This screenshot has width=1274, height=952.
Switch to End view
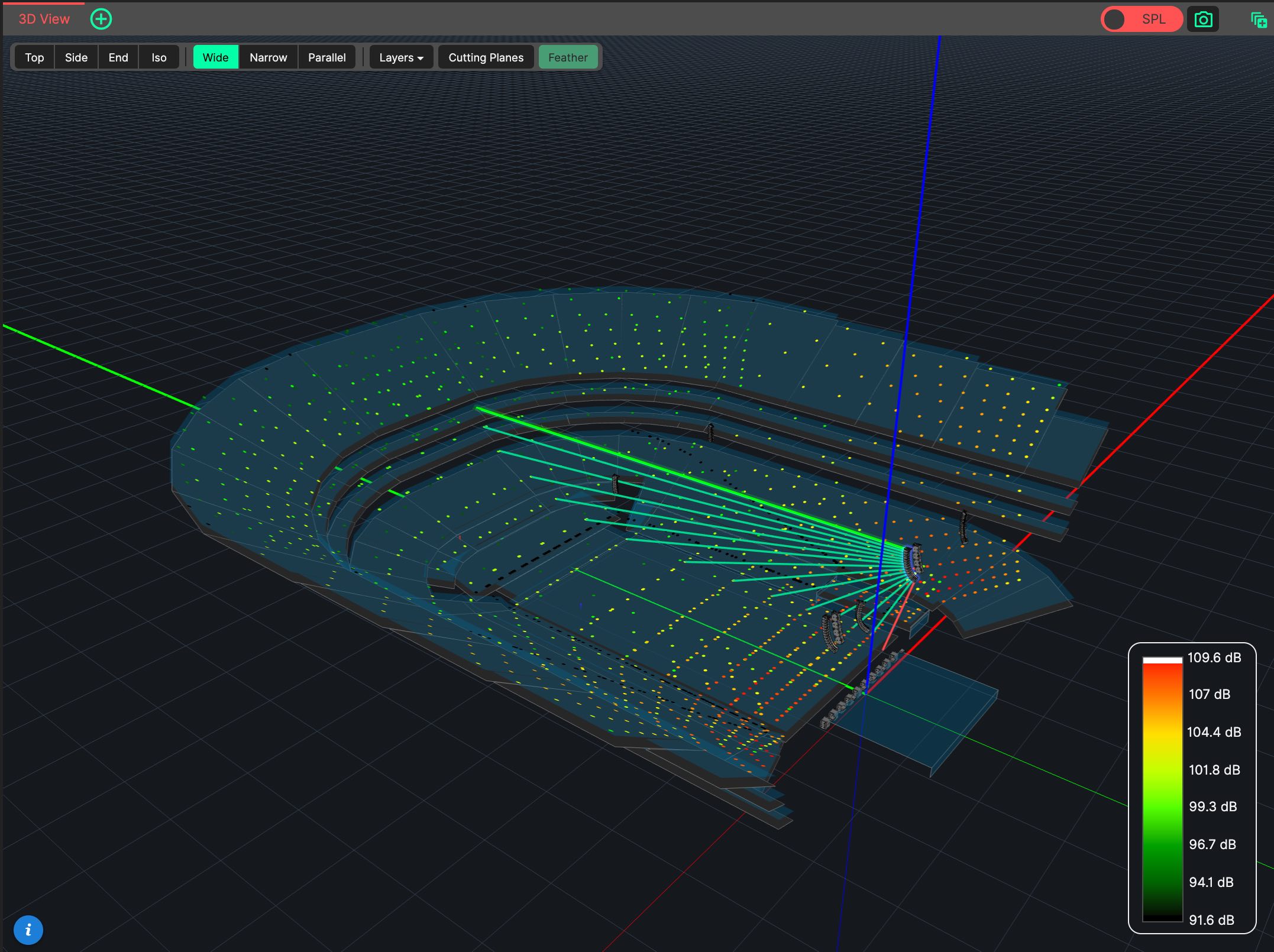click(118, 57)
